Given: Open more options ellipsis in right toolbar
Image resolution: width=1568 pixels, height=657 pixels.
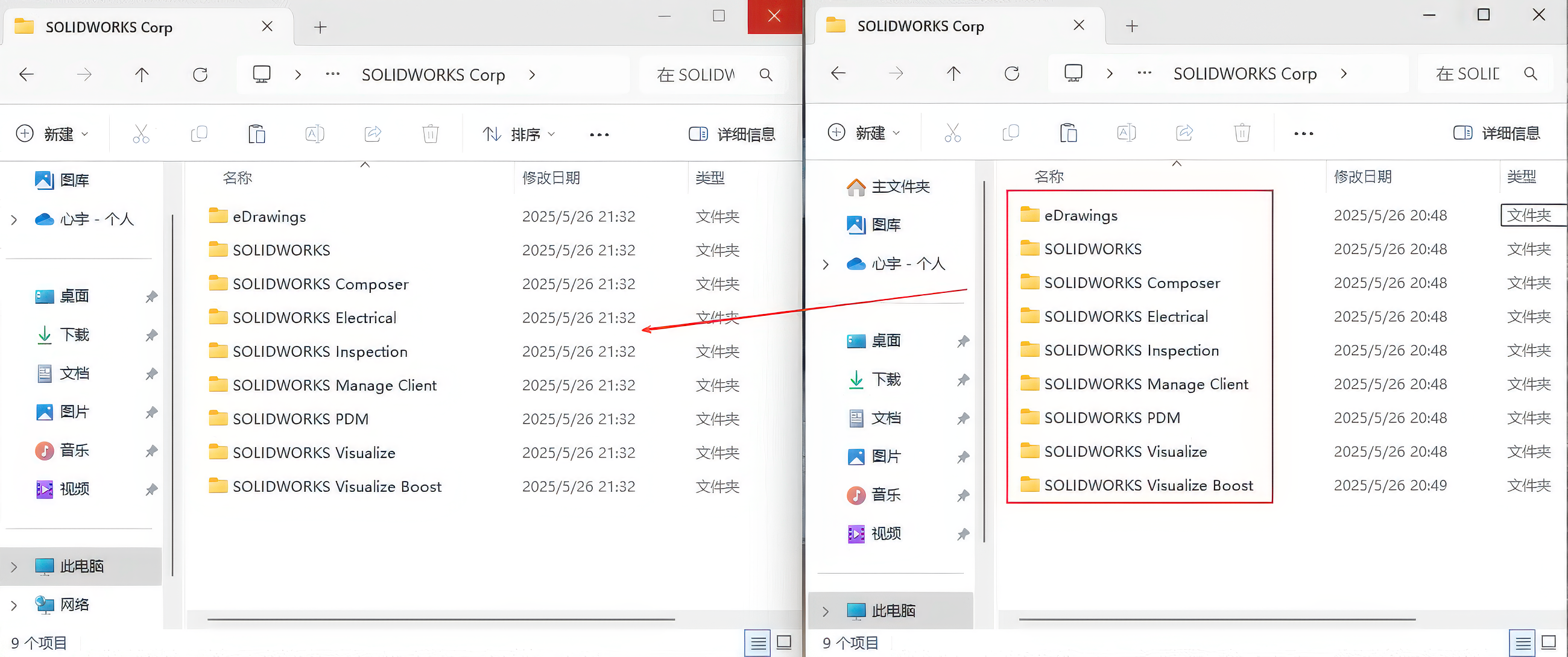Looking at the screenshot, I should 1303,133.
